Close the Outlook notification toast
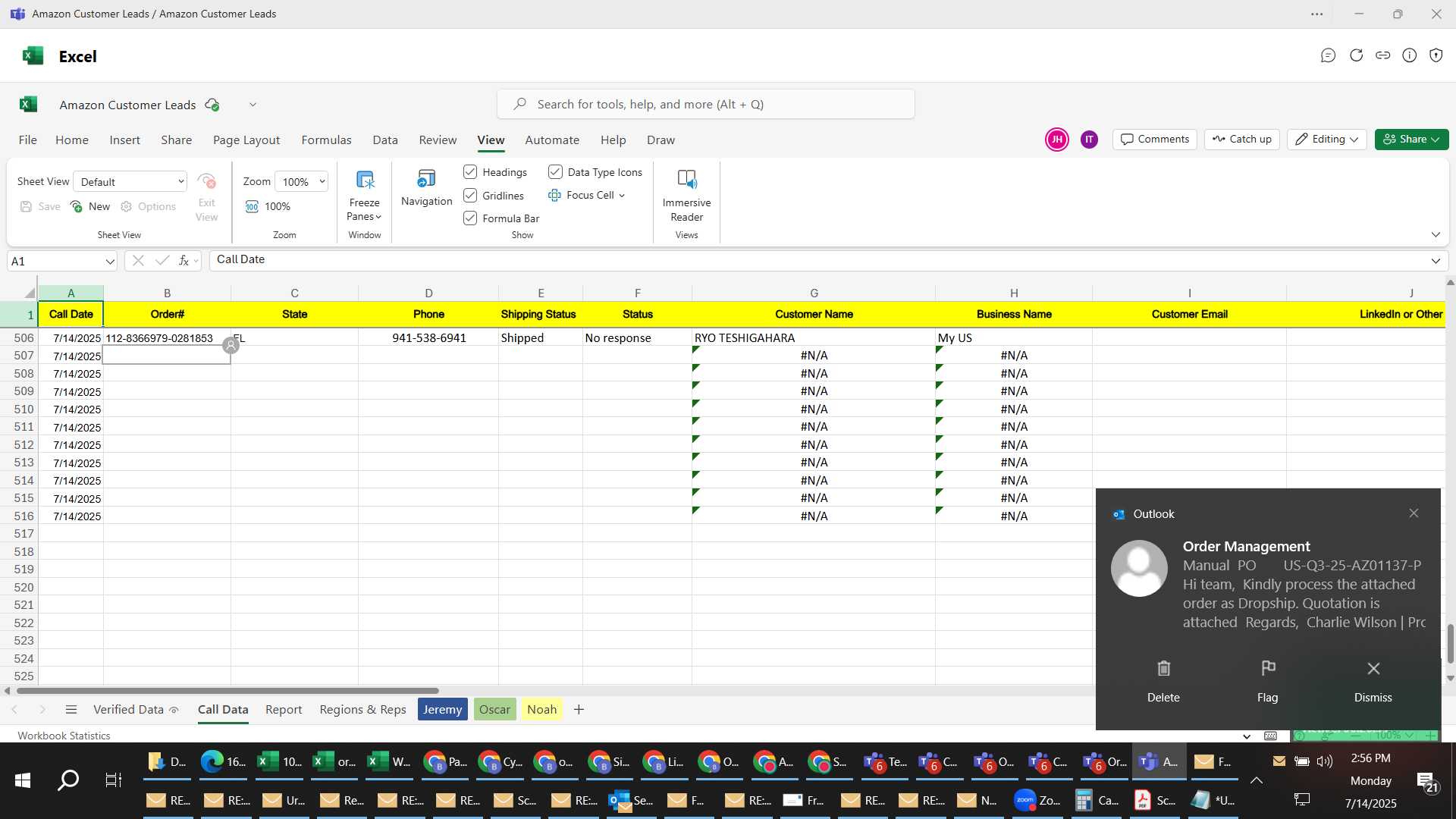The width and height of the screenshot is (1456, 819). point(1414,513)
